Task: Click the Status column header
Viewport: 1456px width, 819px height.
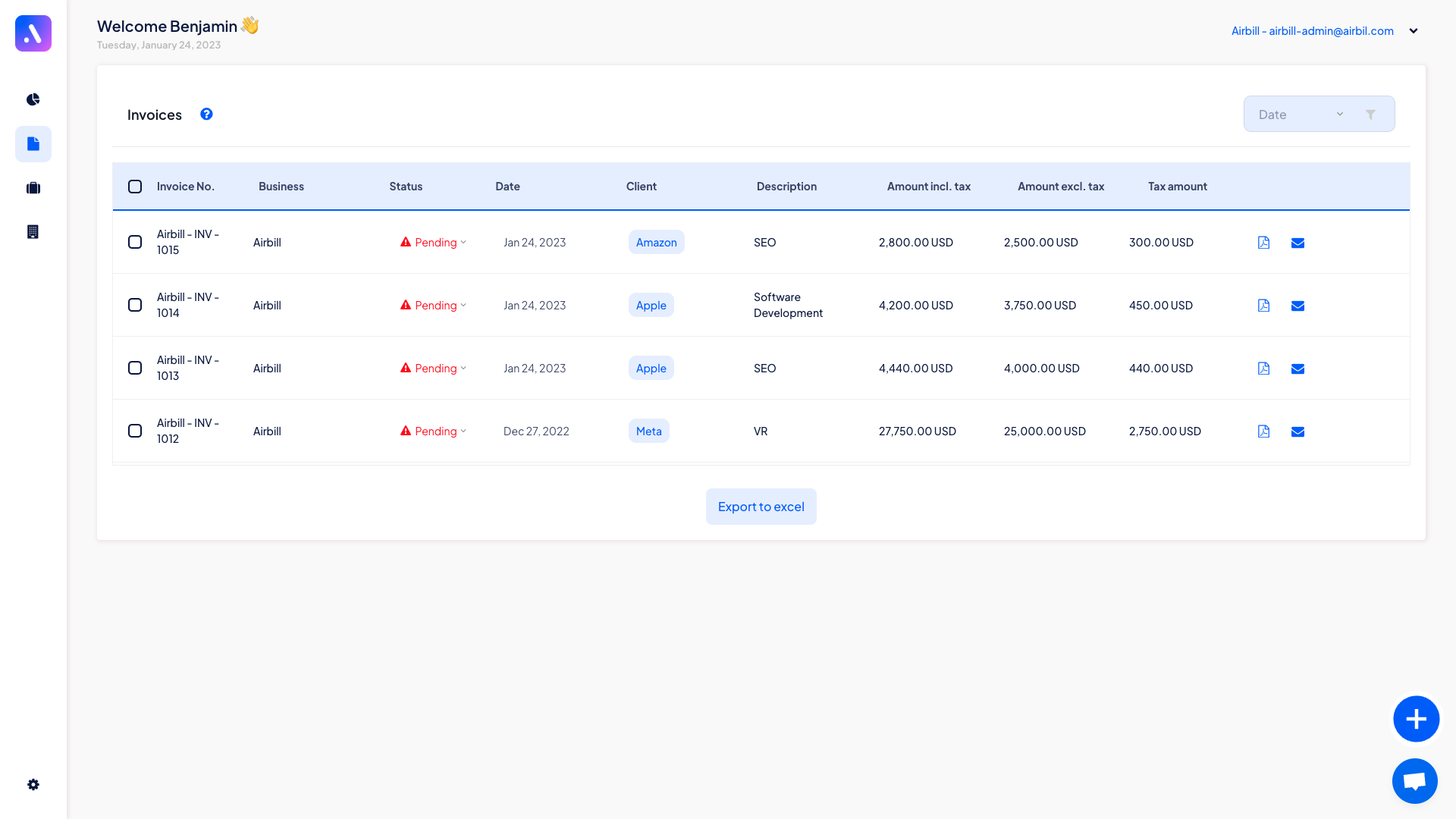Action: point(406,187)
